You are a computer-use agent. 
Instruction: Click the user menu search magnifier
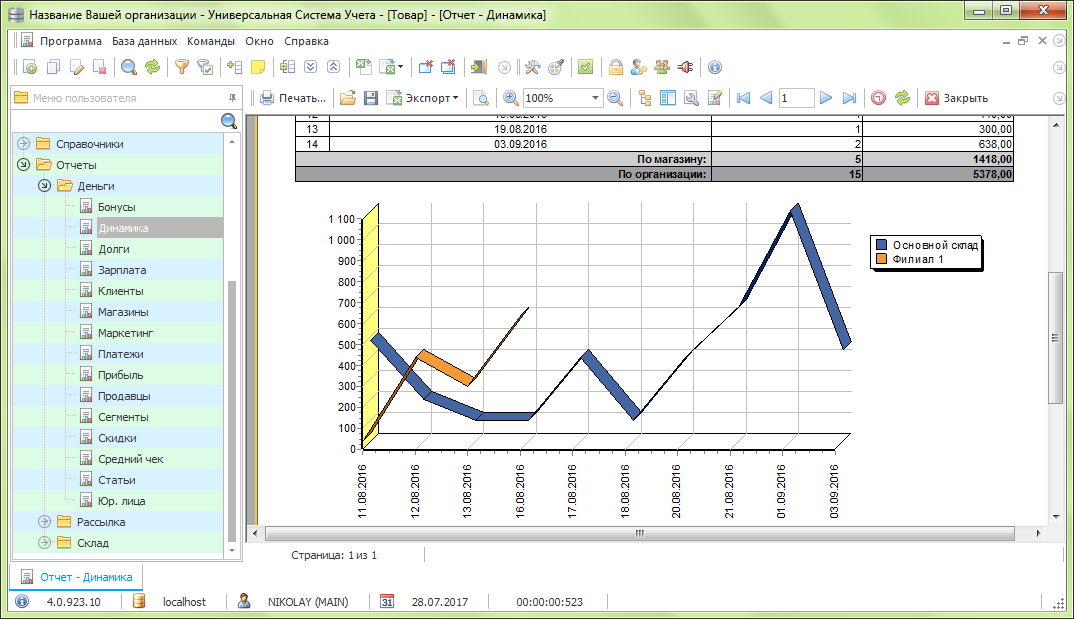pos(229,121)
